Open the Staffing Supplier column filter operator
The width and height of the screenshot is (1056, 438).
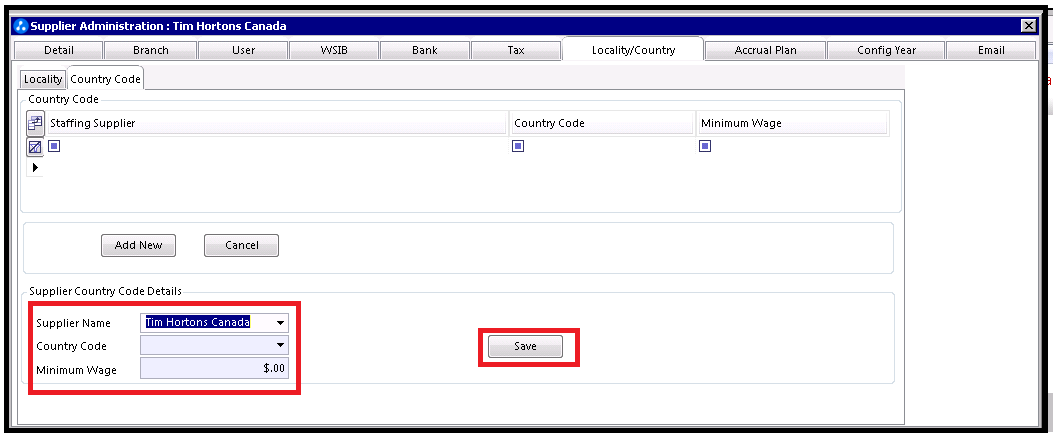[x=54, y=146]
